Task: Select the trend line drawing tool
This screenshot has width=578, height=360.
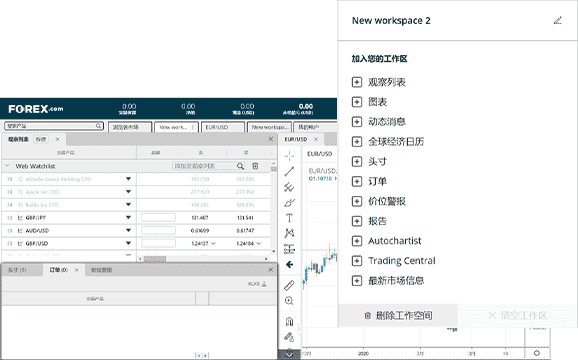Action: click(x=289, y=171)
